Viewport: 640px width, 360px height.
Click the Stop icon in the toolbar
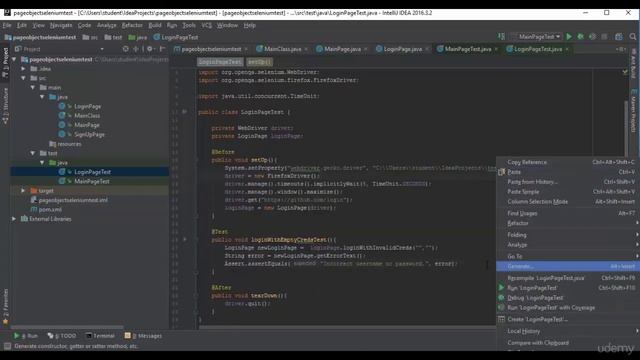[604, 36]
